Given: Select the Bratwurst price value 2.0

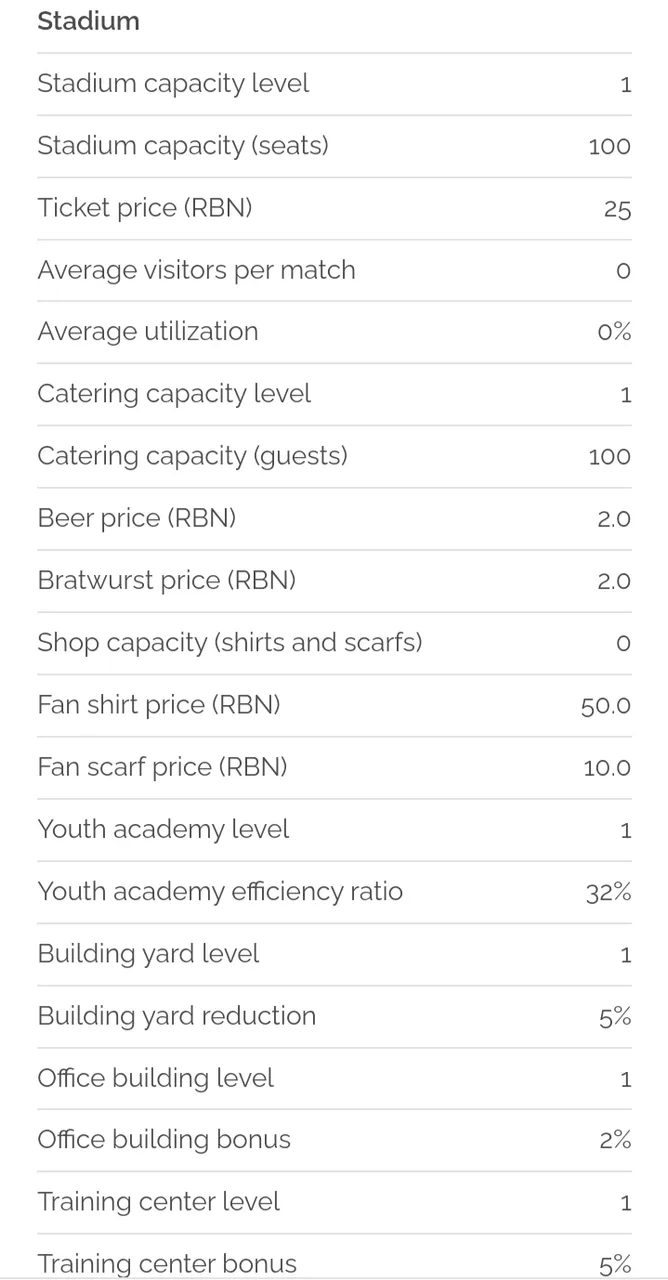Looking at the screenshot, I should (x=614, y=581).
